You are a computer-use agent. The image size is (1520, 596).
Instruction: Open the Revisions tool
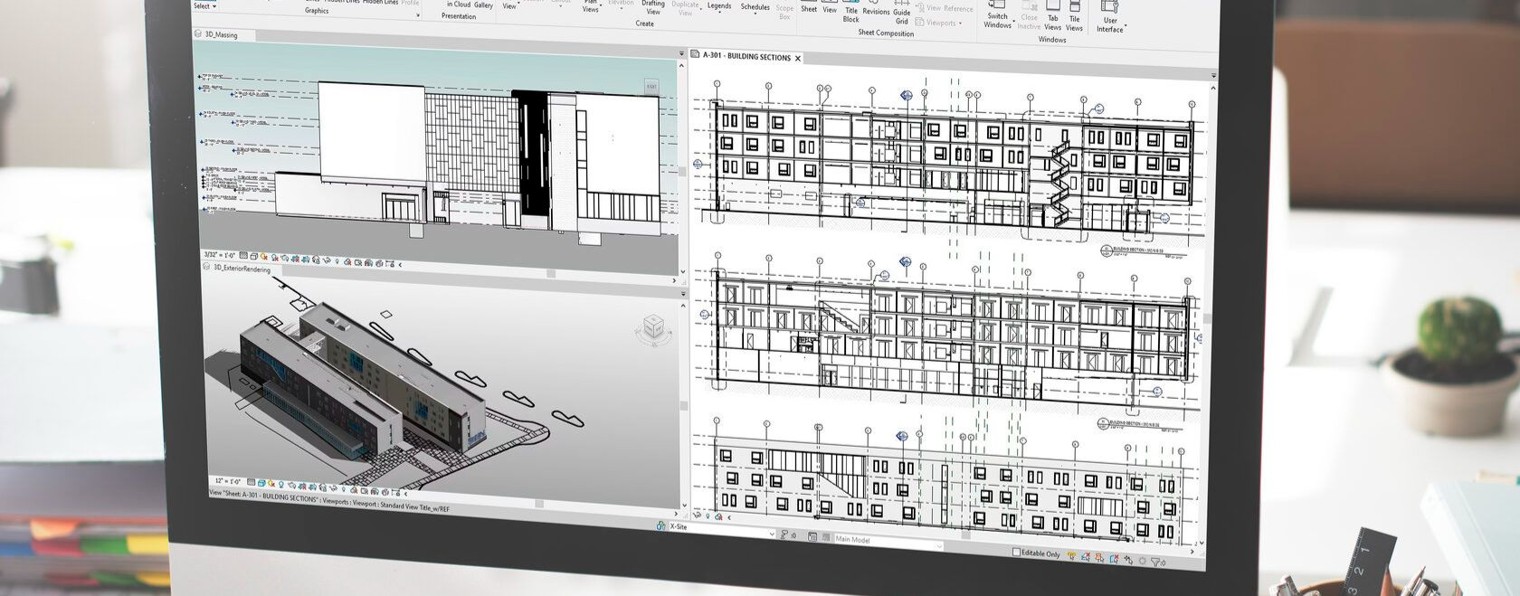point(876,9)
